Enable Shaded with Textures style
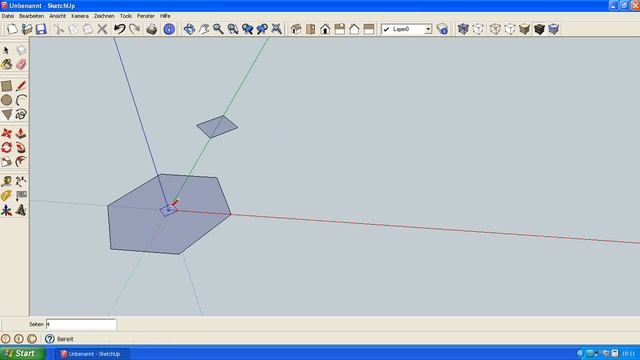Screen dimensions: 640x360 (x=539, y=29)
